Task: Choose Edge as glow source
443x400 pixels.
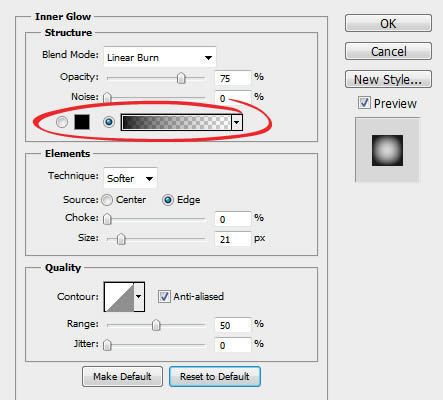Action: 168,200
